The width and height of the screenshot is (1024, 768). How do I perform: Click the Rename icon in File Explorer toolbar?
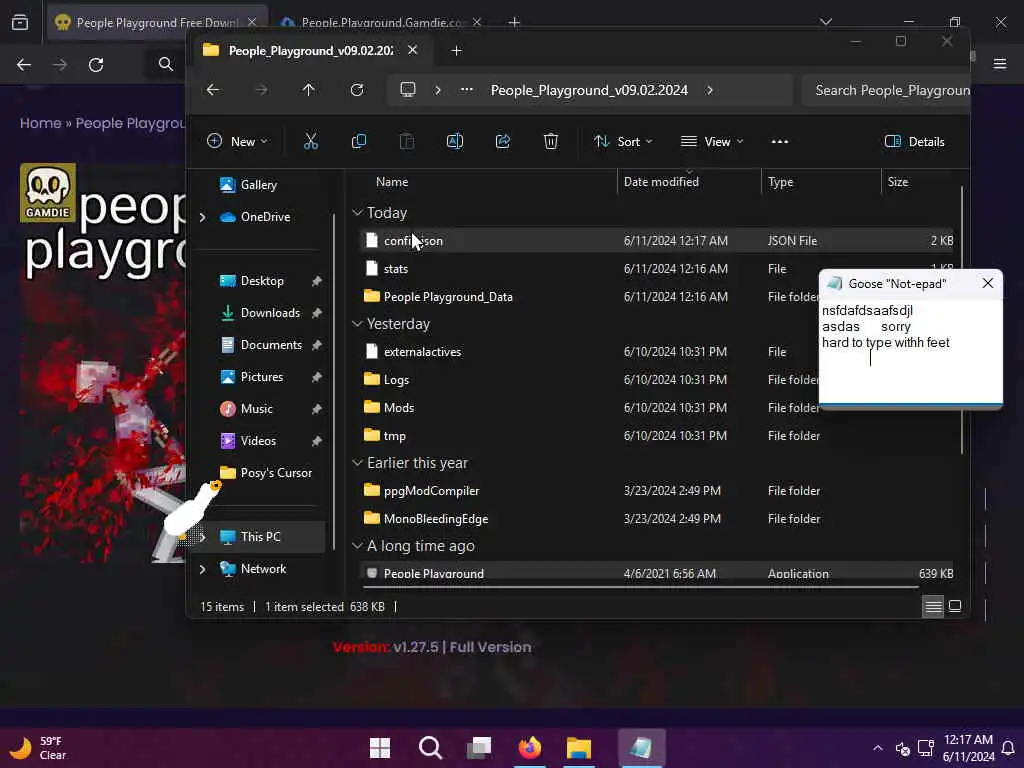pyautogui.click(x=455, y=141)
